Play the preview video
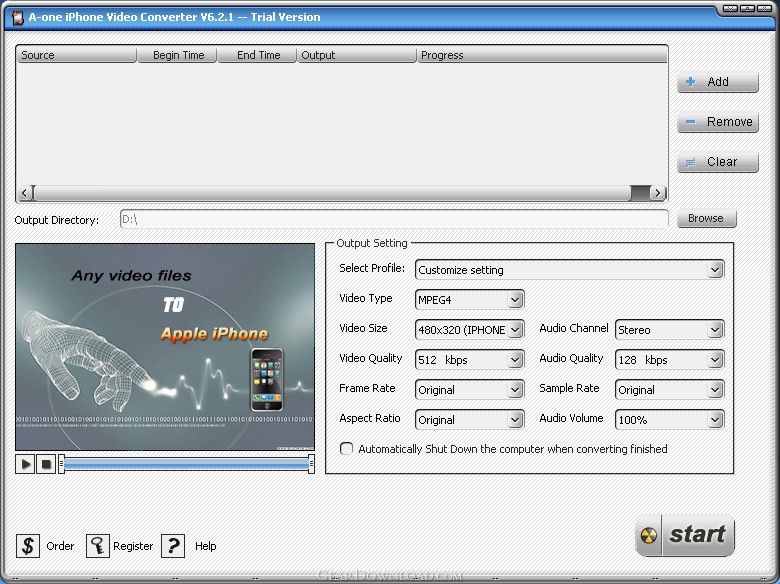This screenshot has width=780, height=584. 25,464
